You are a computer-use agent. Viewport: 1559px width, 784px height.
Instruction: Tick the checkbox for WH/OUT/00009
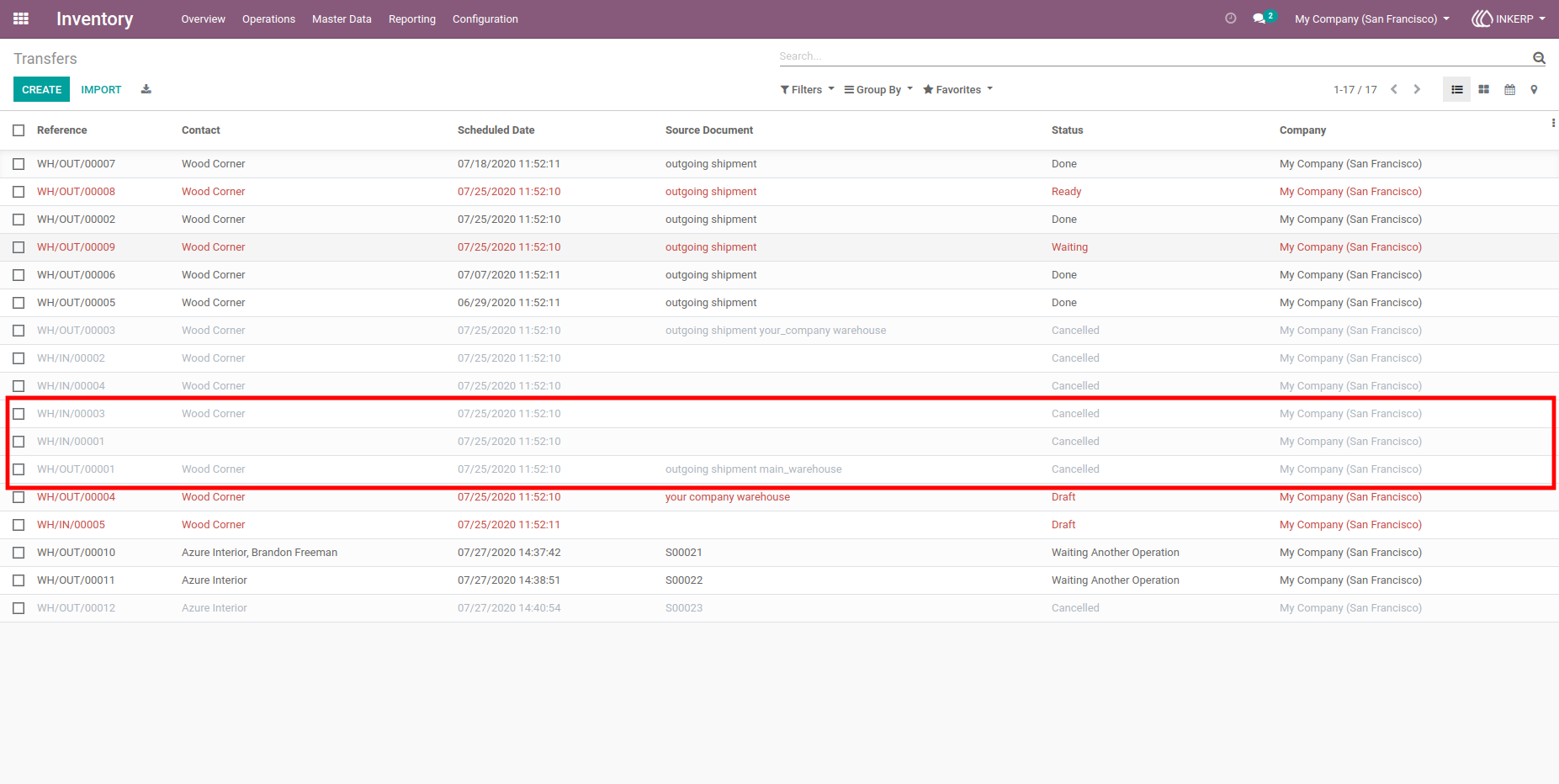[19, 247]
